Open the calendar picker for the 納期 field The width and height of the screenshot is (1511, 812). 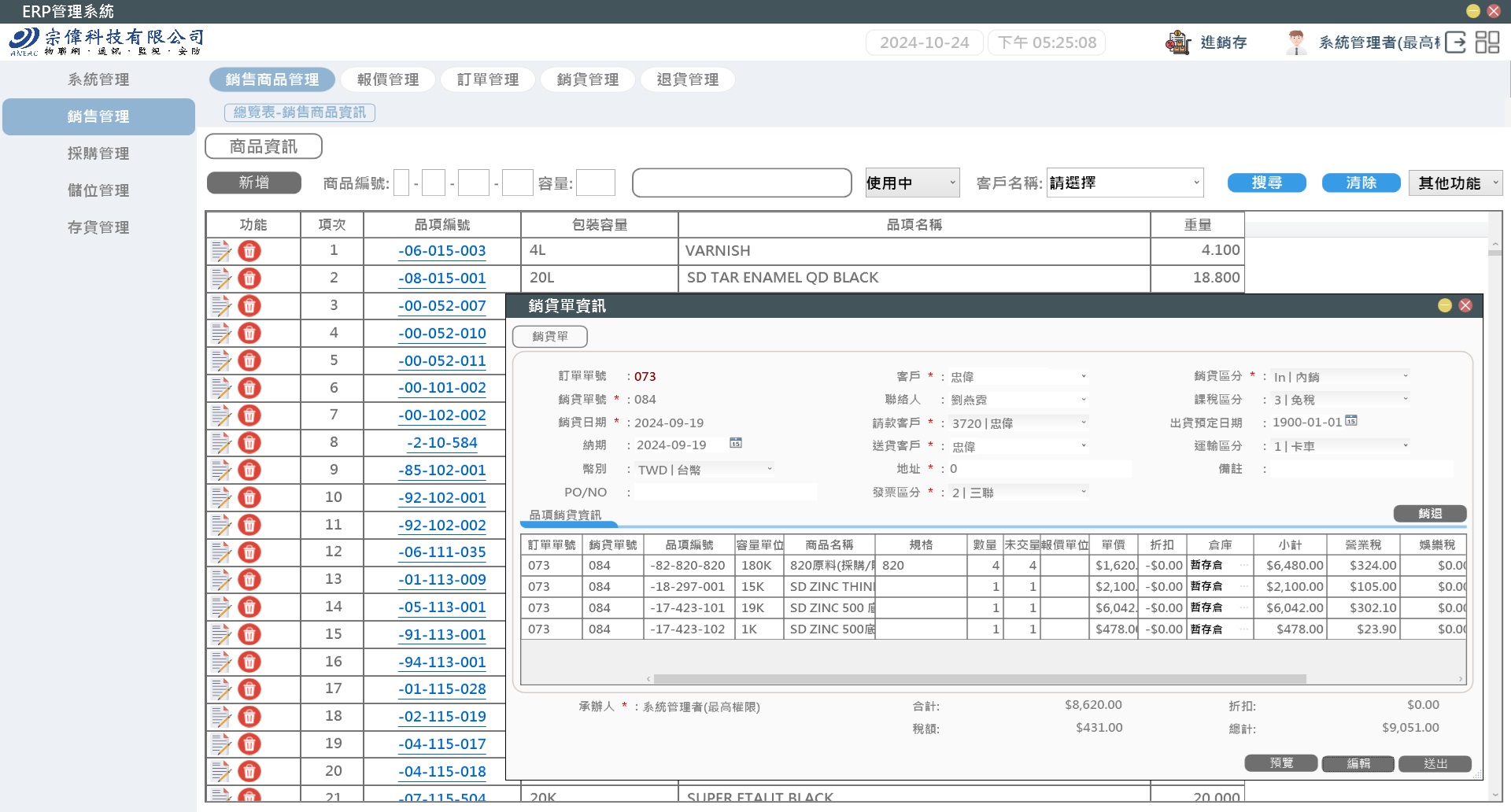coord(737,445)
